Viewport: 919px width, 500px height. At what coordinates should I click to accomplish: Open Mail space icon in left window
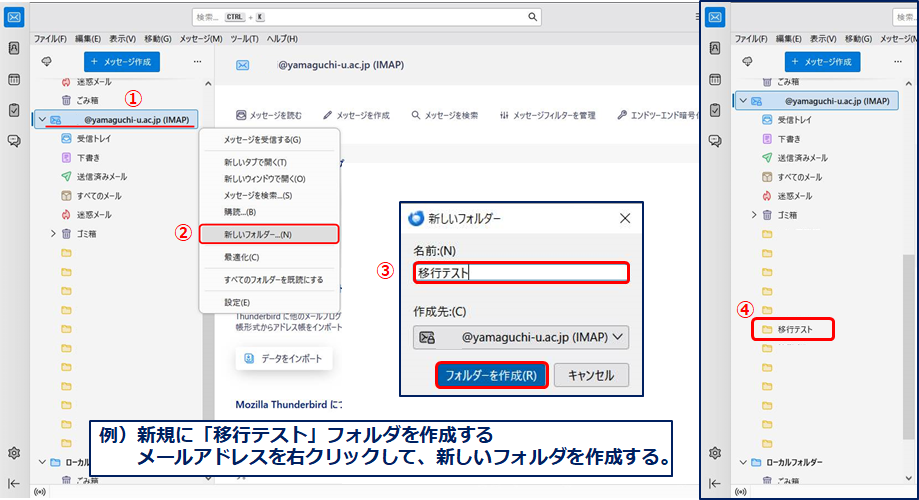(14, 17)
